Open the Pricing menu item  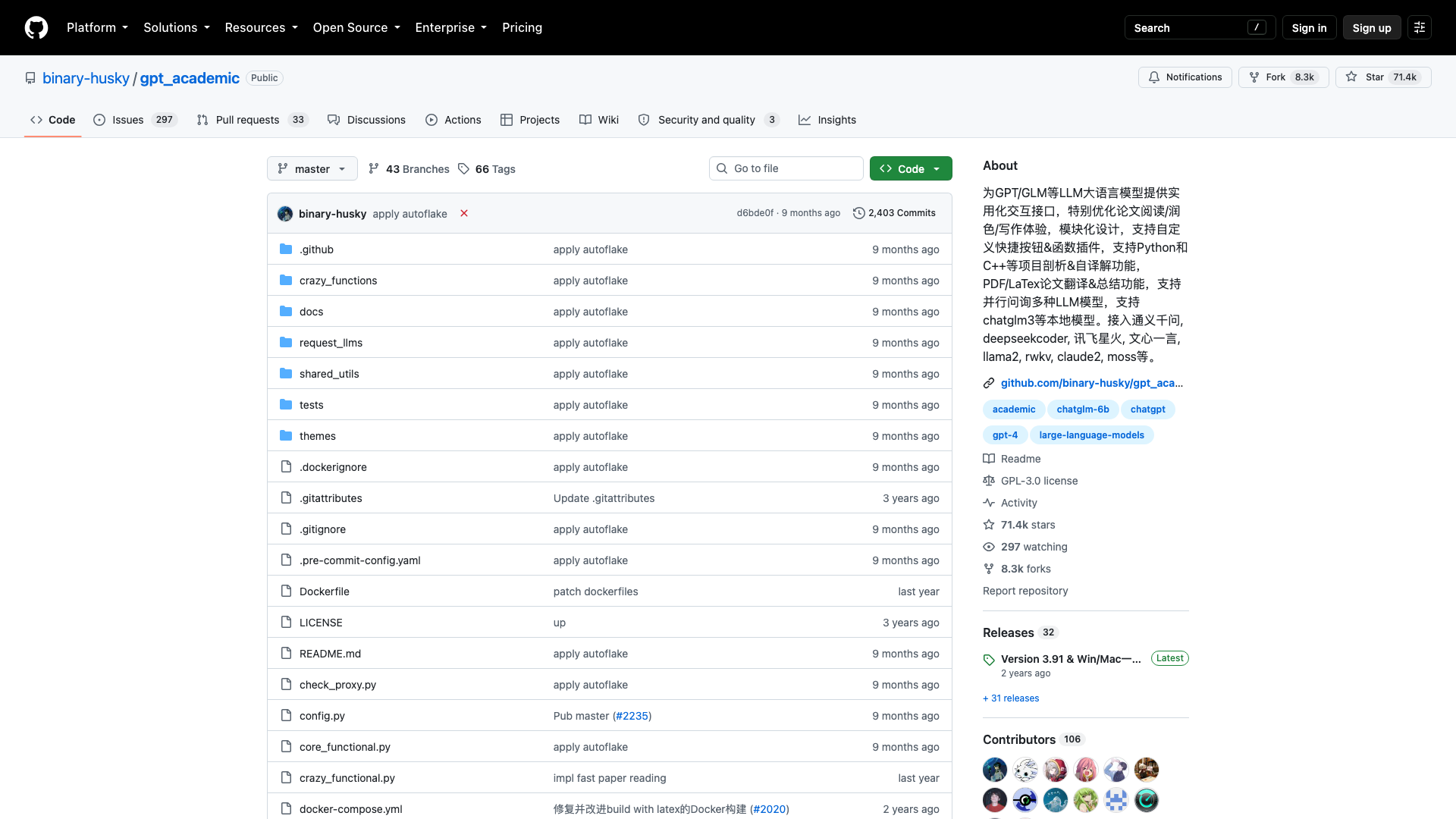coord(522,27)
